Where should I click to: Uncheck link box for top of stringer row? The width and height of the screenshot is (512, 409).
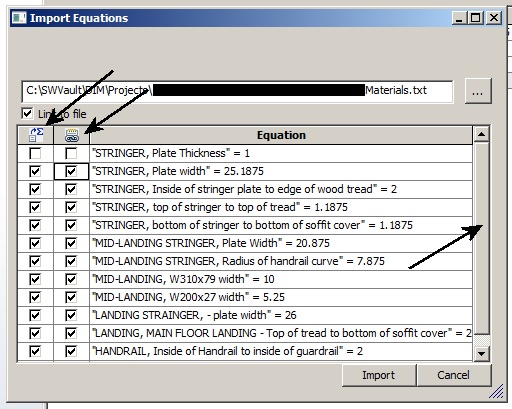pos(71,207)
